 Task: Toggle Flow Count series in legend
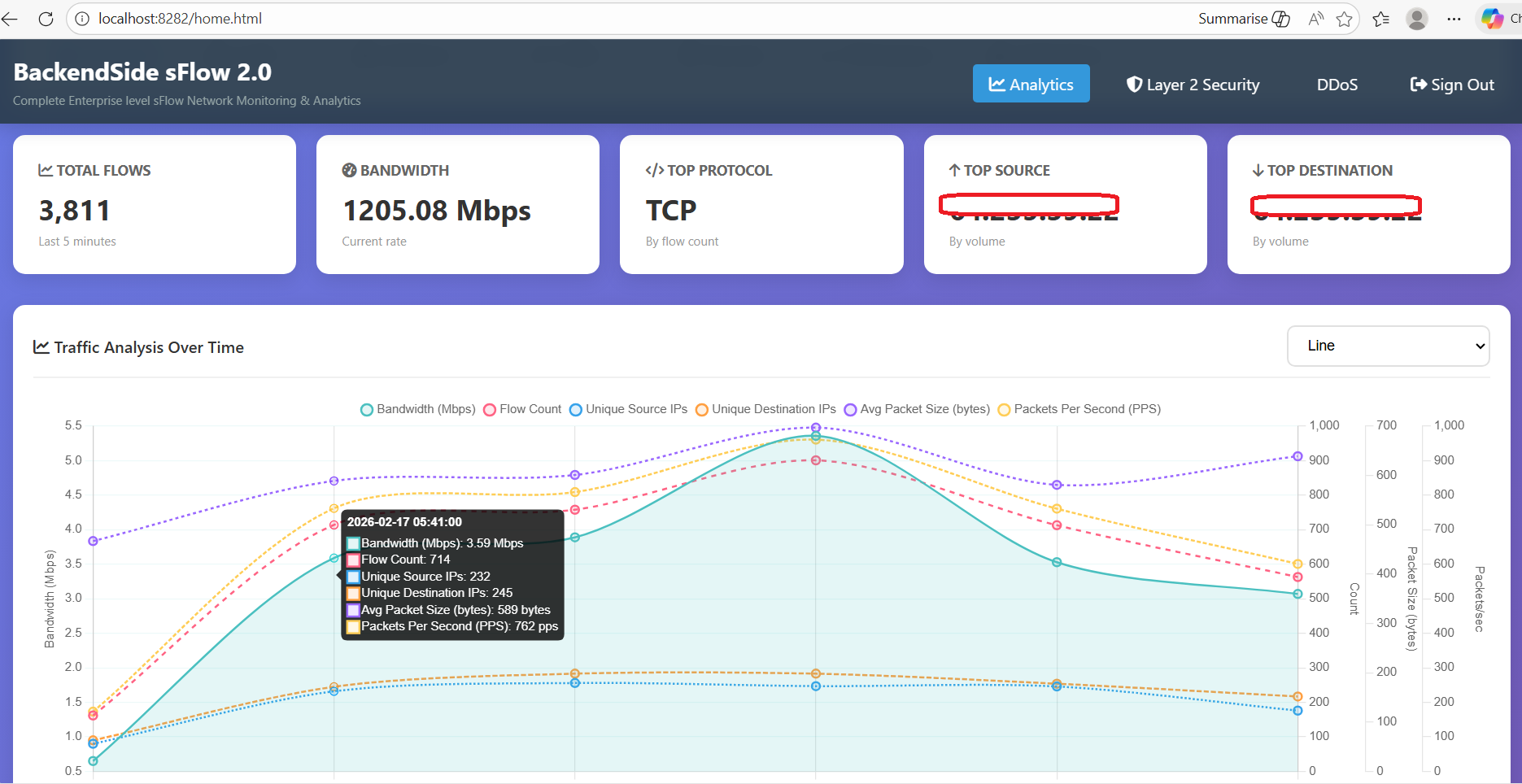click(x=522, y=409)
